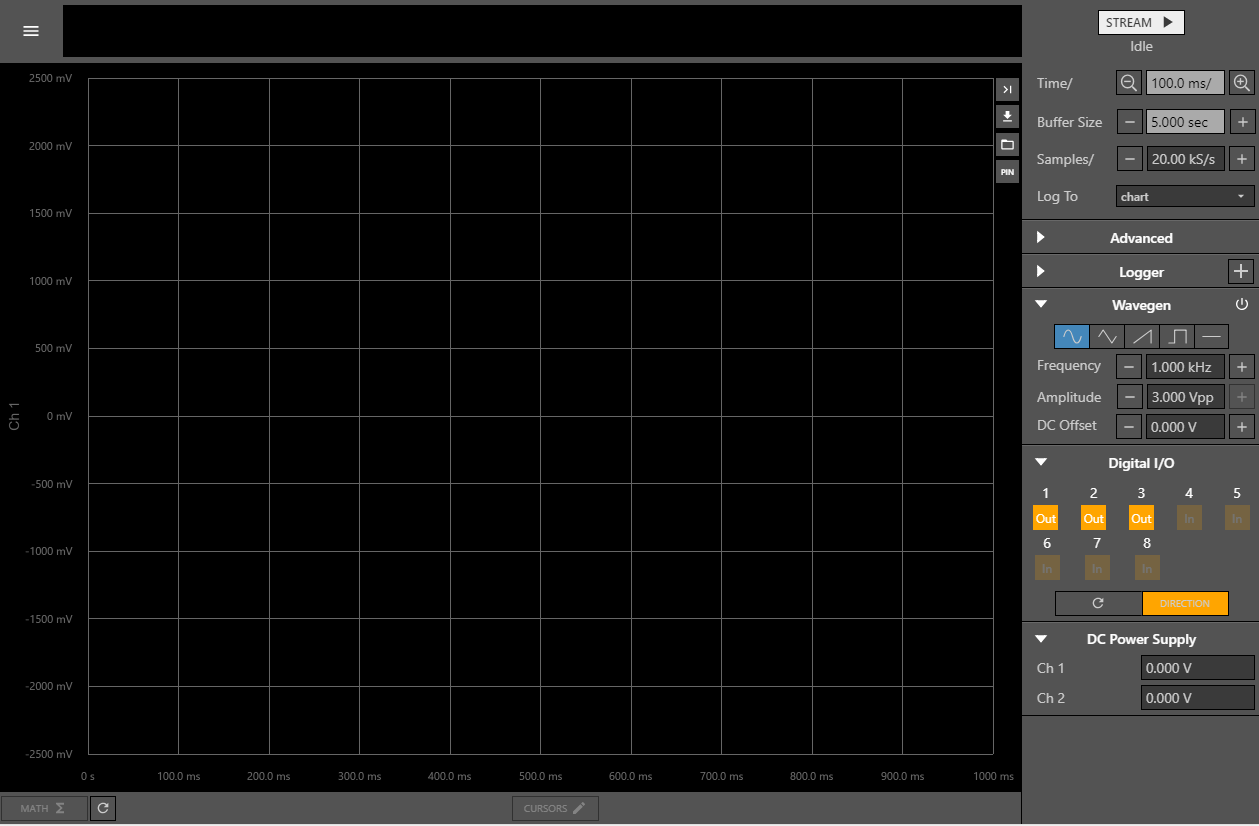Select triangle waveform in Wavegen
Image resolution: width=1259 pixels, height=826 pixels.
tap(1107, 336)
